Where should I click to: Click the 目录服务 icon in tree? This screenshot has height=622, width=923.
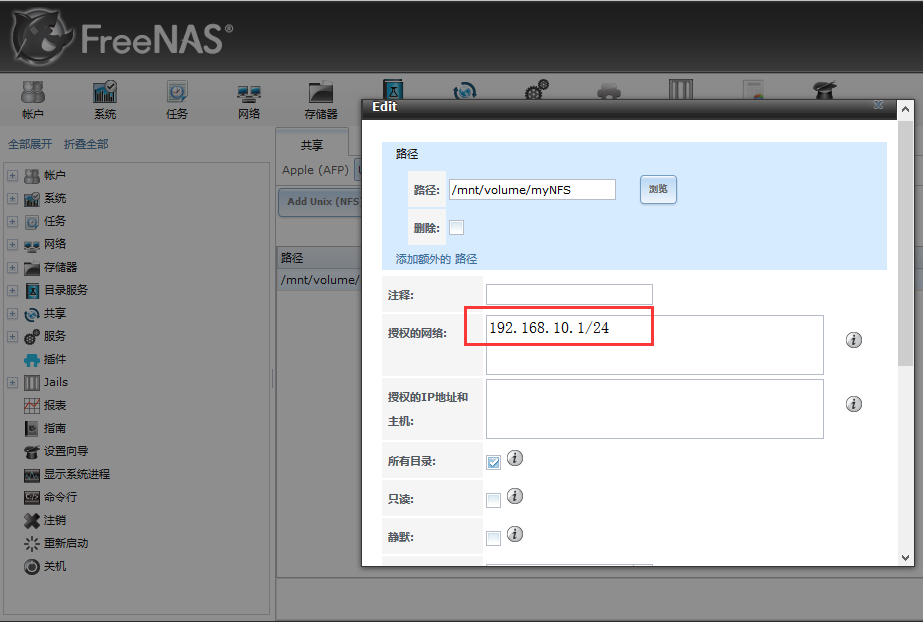[32, 291]
